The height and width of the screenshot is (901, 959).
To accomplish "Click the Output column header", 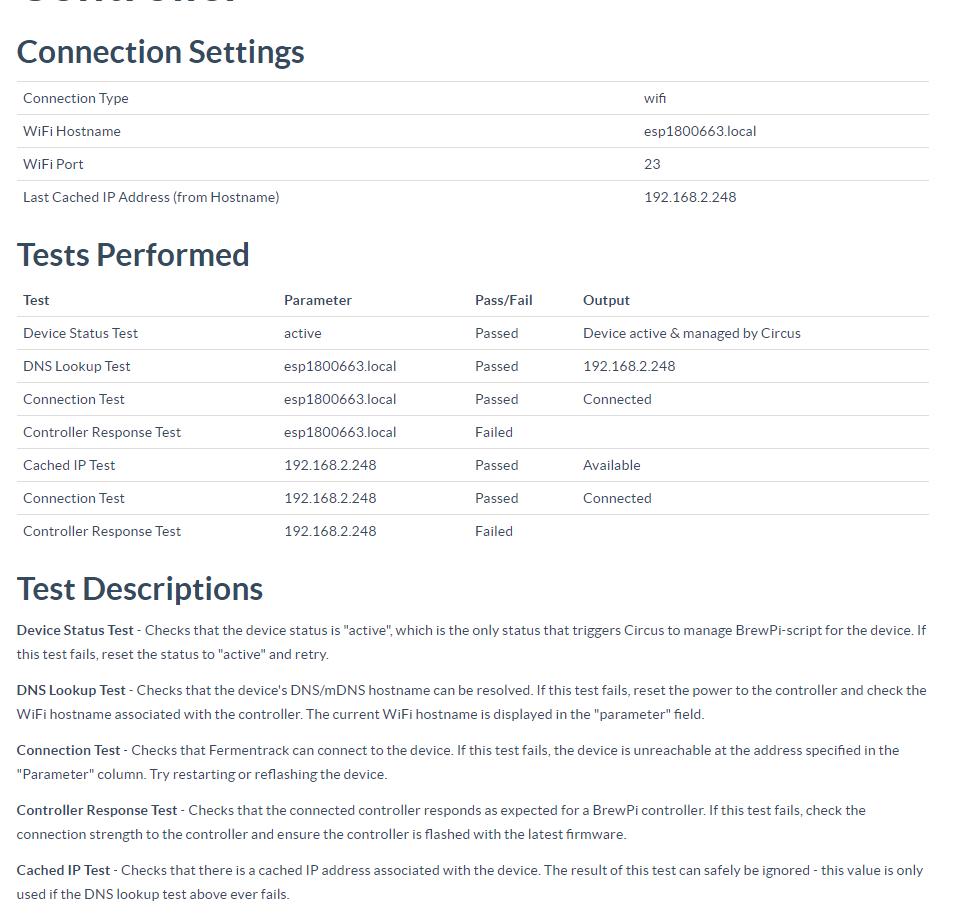I will click(x=606, y=300).
